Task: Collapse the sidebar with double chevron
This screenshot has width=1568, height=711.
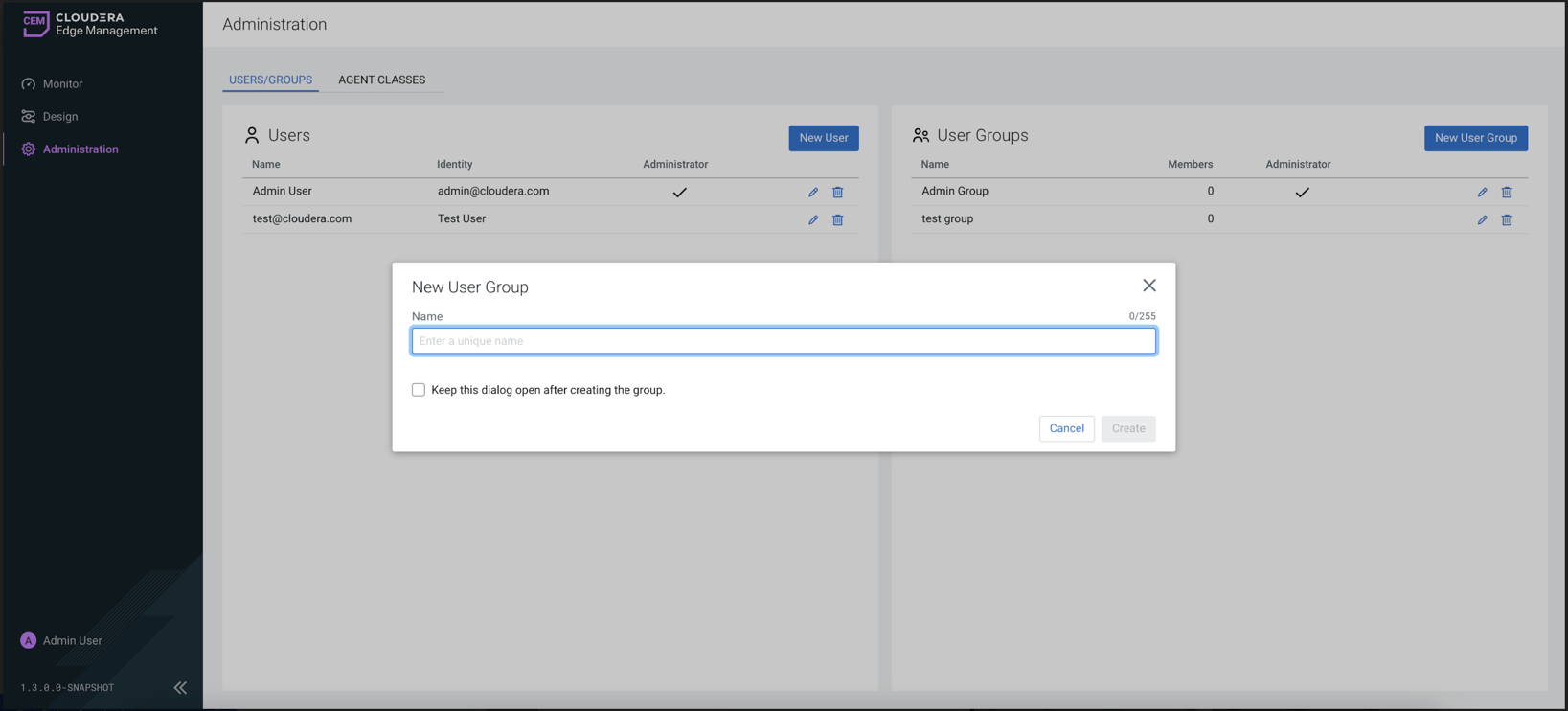Action: pyautogui.click(x=180, y=687)
